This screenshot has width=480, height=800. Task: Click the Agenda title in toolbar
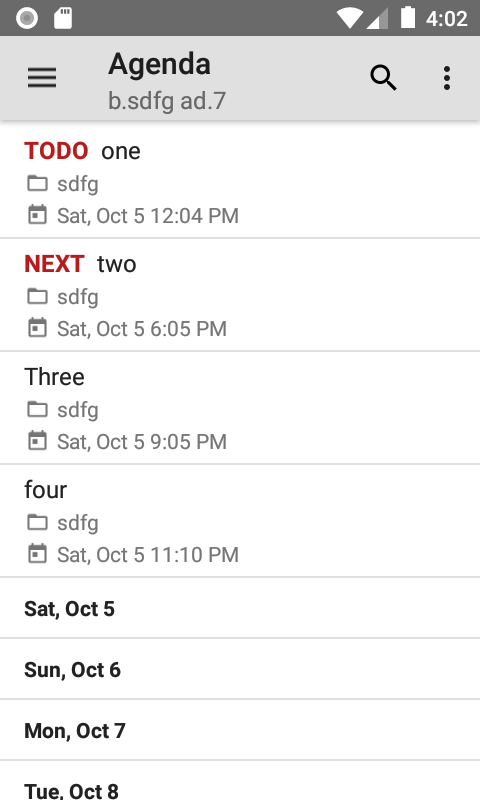click(x=159, y=65)
